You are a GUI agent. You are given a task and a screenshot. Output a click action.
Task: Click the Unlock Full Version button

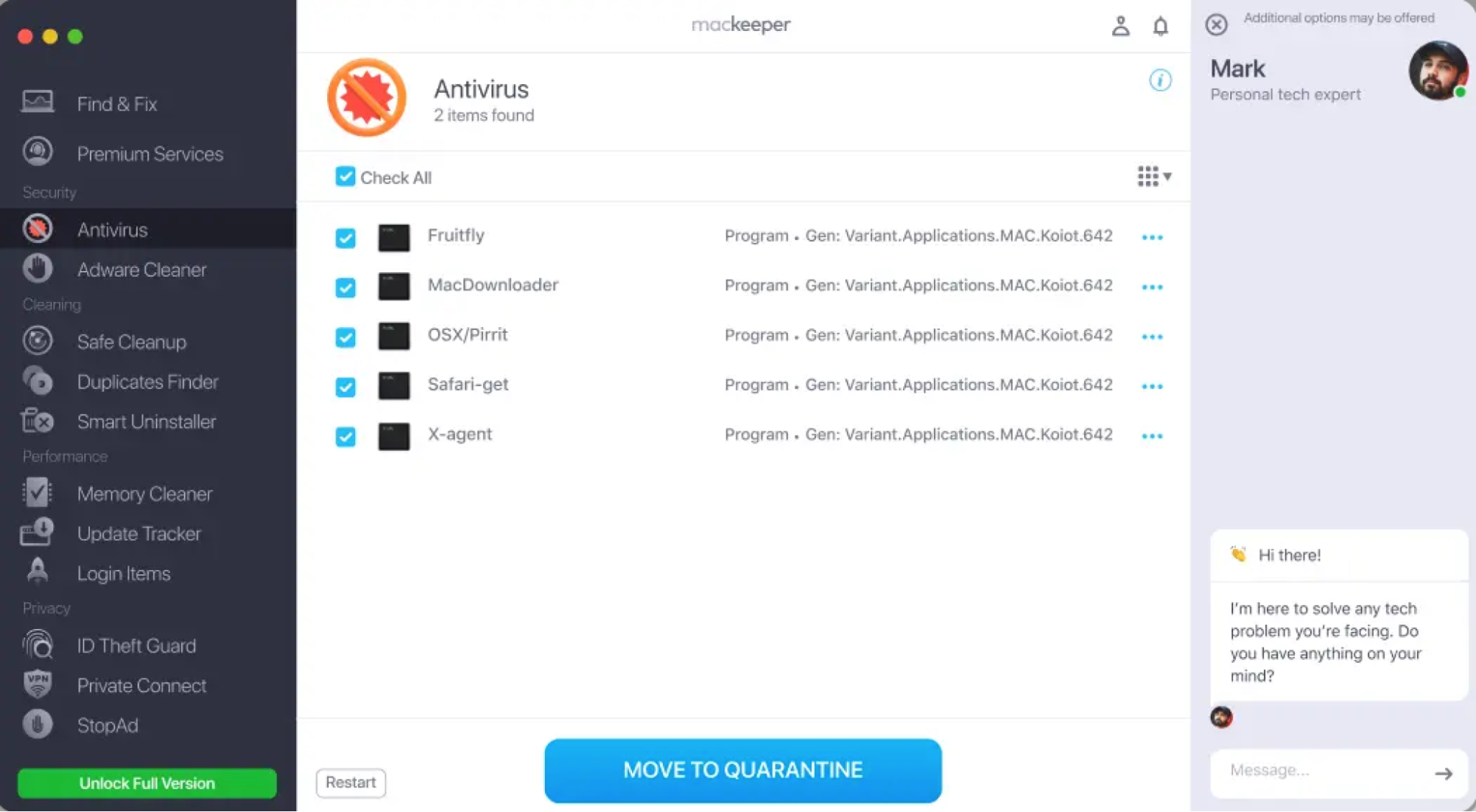[146, 783]
